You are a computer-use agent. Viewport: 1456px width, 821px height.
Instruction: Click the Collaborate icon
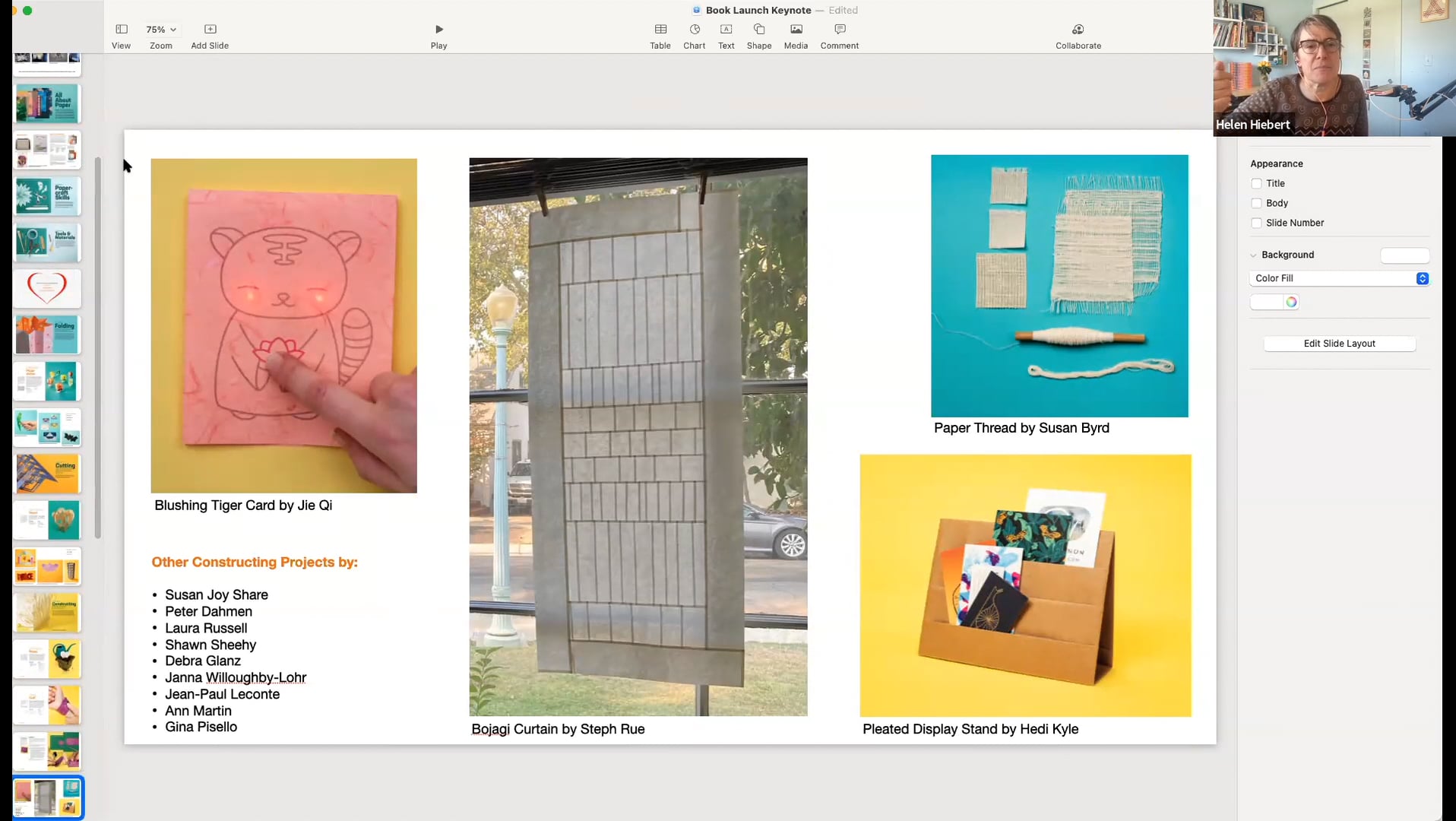pos(1078,29)
